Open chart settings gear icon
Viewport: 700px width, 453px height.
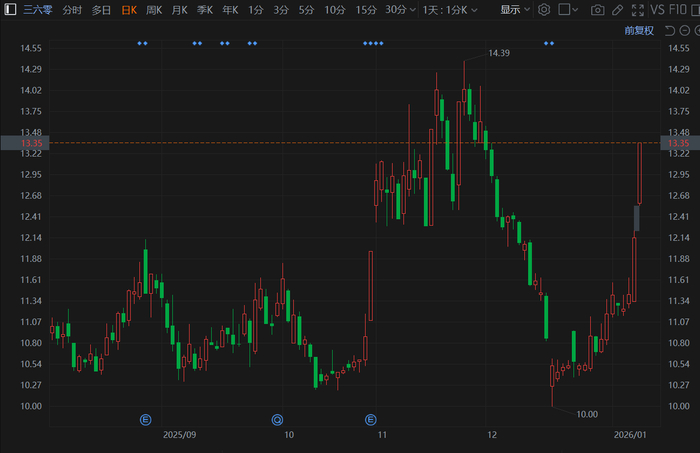click(544, 10)
